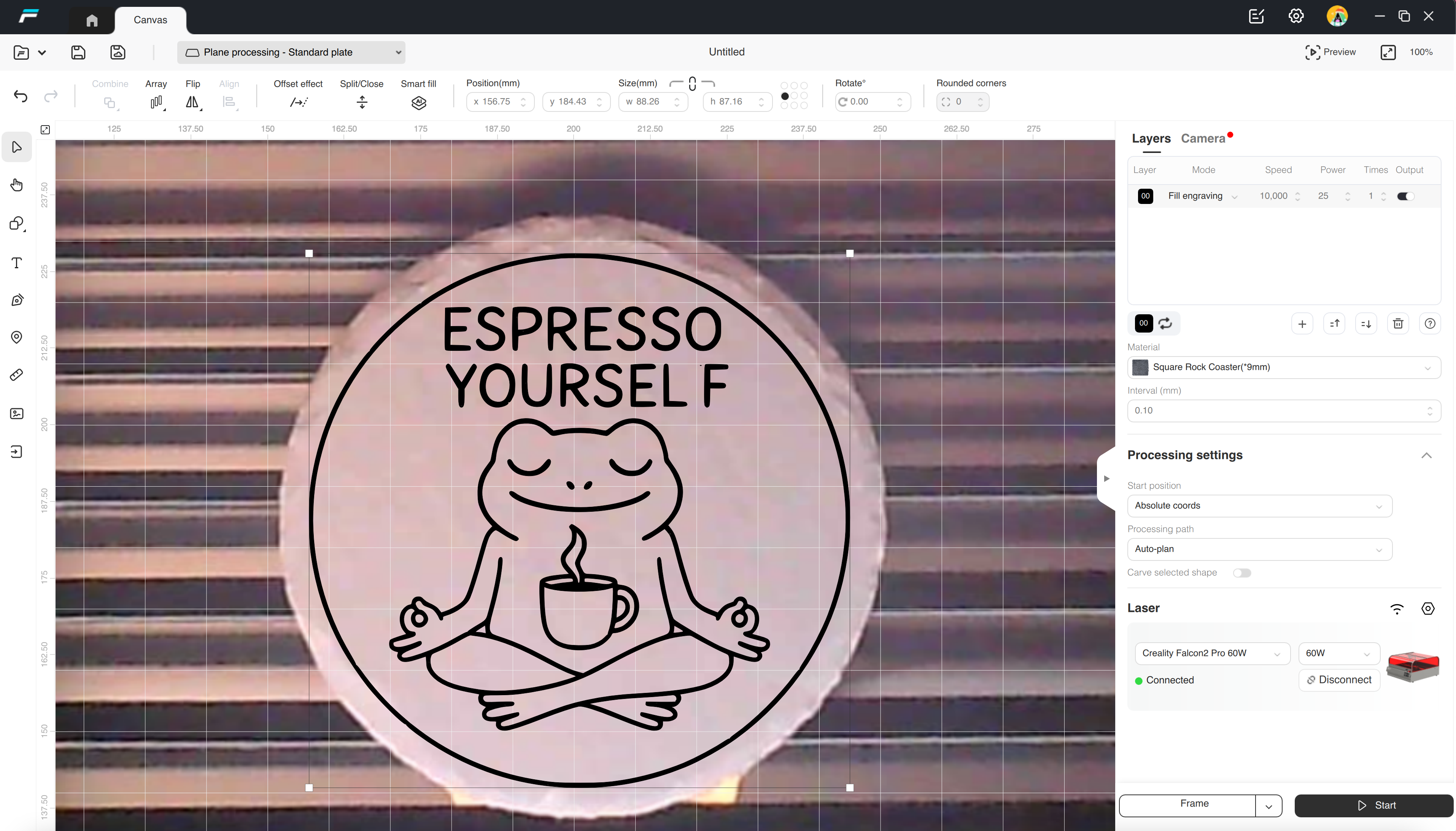The height and width of the screenshot is (831, 1456).
Task: Select the hand pan tool
Action: tap(17, 185)
